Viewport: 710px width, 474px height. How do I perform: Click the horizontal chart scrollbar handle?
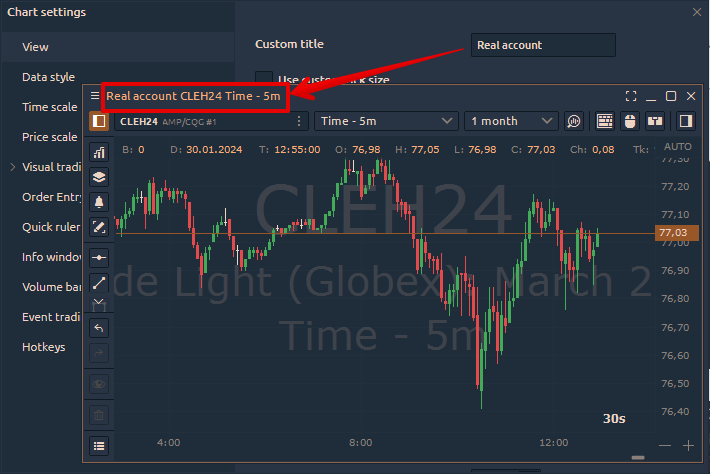point(638,458)
